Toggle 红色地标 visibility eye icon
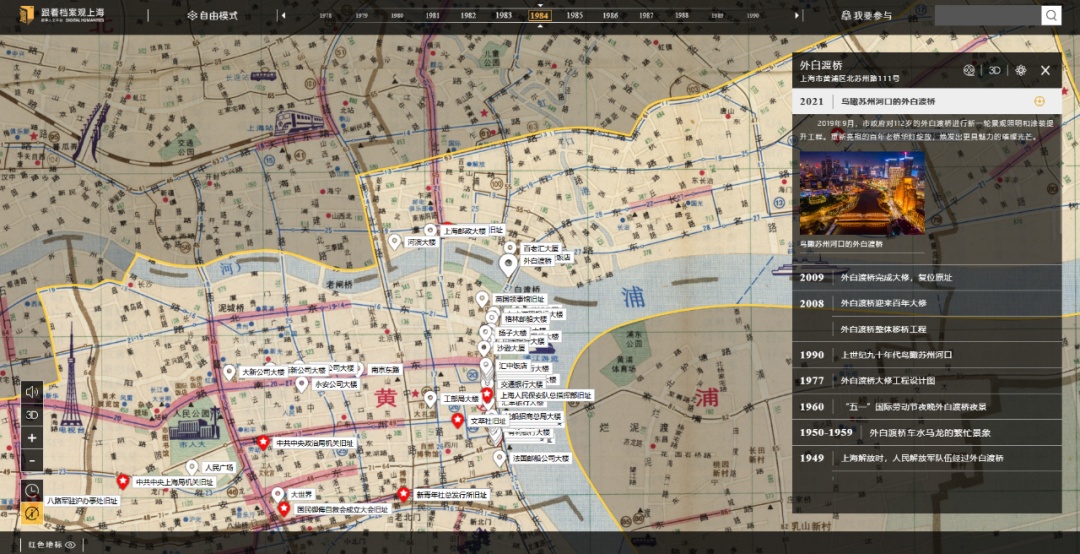Screen dimensions: 1080x554 (x=70, y=545)
